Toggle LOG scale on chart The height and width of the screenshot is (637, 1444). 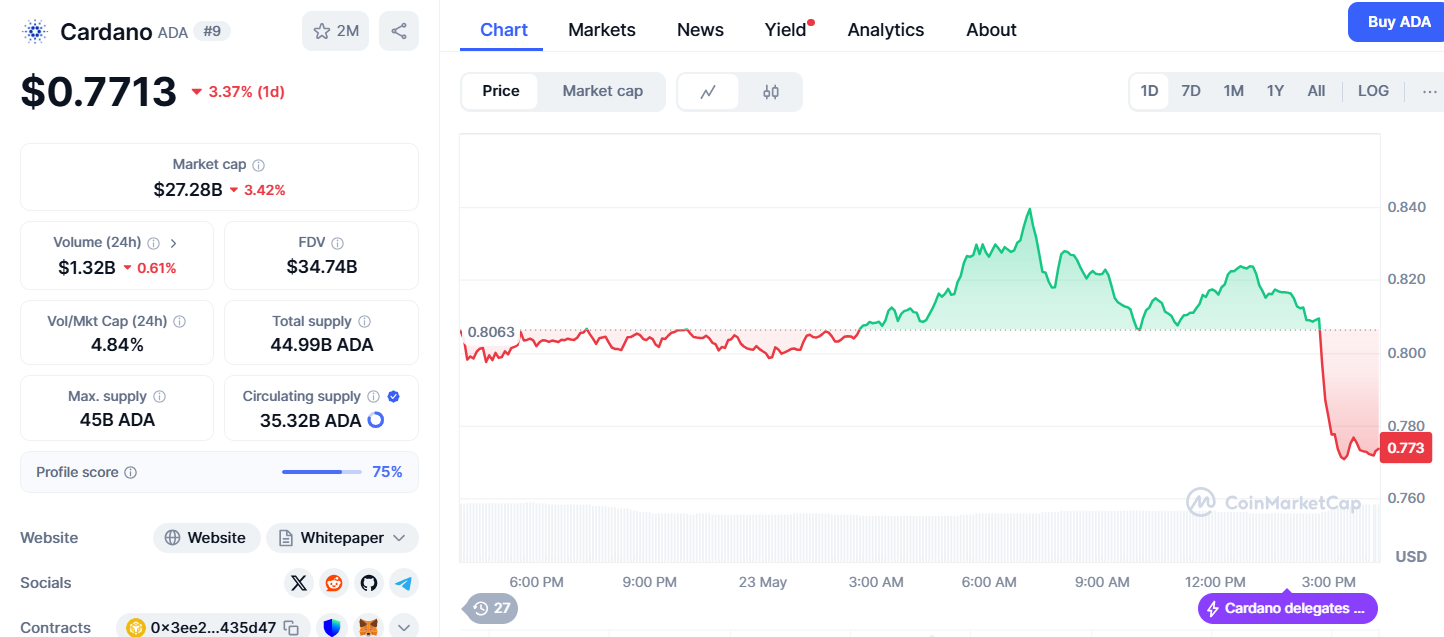click(1373, 91)
